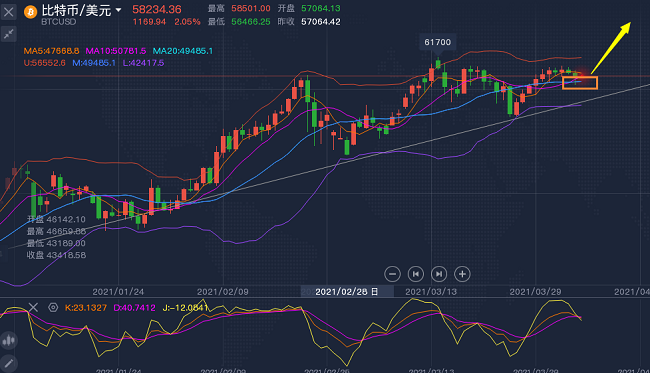Viewport: 650px width, 373px height.
Task: Open the 比特币/美元 symbol dropdown arrow
Action: 119,10
